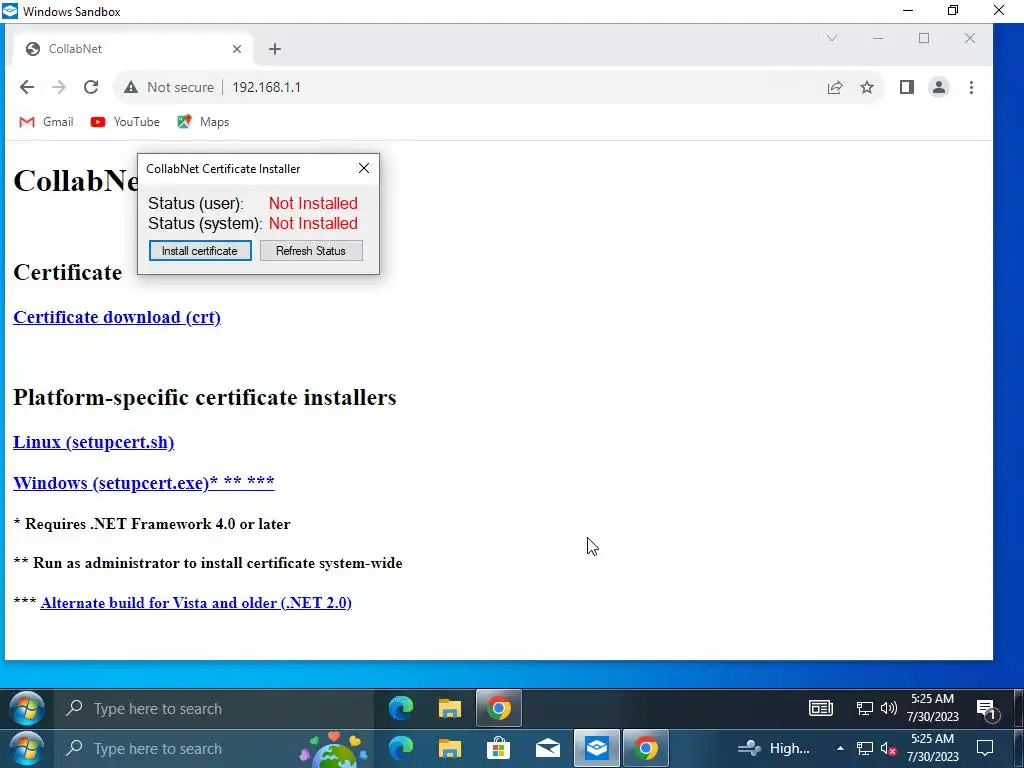Open Microsoft Store from host taskbar
The height and width of the screenshot is (768, 1024).
point(498,748)
